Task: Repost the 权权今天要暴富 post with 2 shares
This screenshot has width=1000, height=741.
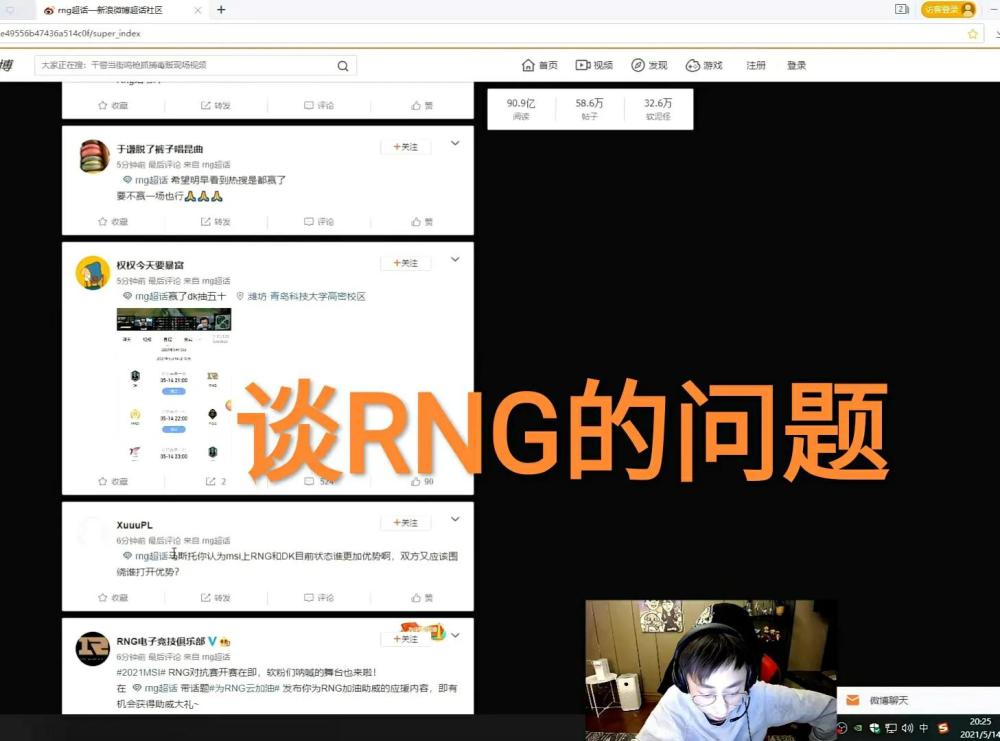Action: (x=216, y=481)
